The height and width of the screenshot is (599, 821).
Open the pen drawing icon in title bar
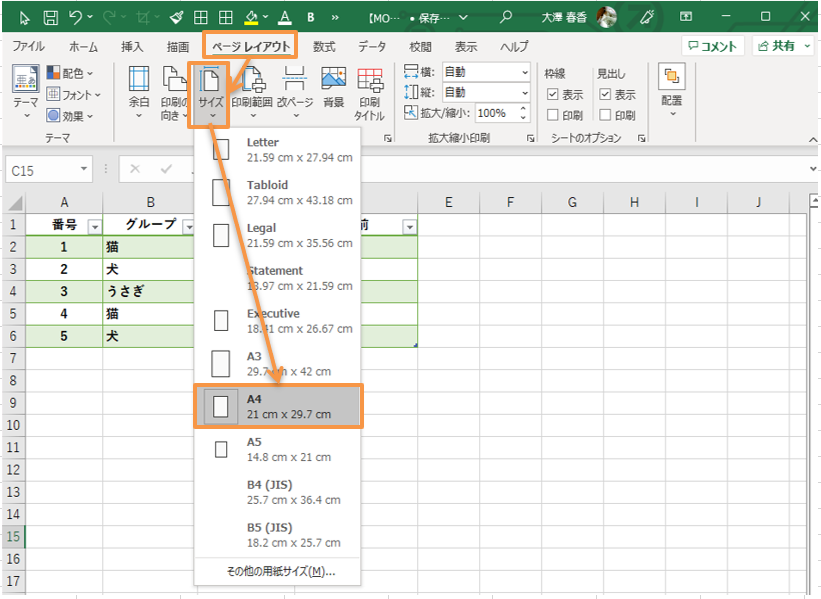coord(647,17)
